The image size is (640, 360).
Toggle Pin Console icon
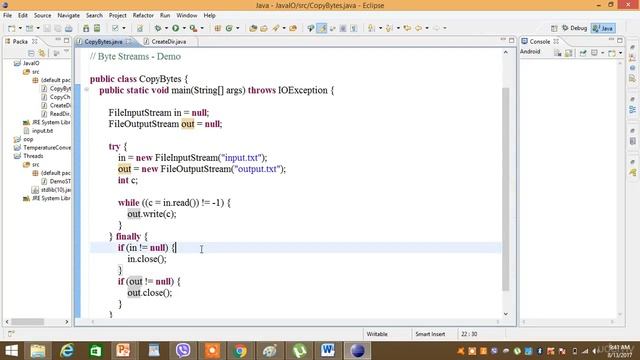click(583, 53)
